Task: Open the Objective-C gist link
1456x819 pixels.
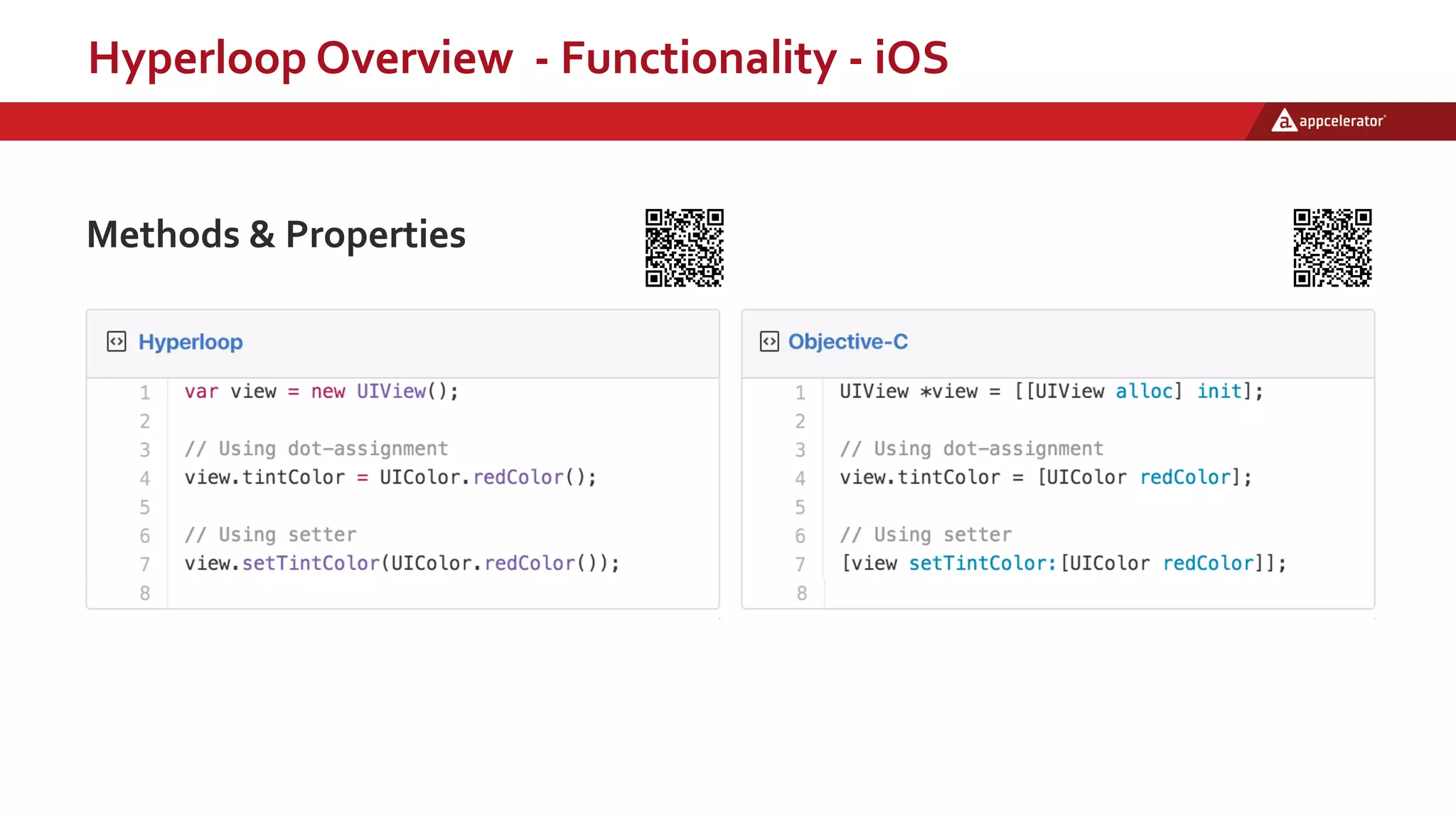Action: click(847, 342)
